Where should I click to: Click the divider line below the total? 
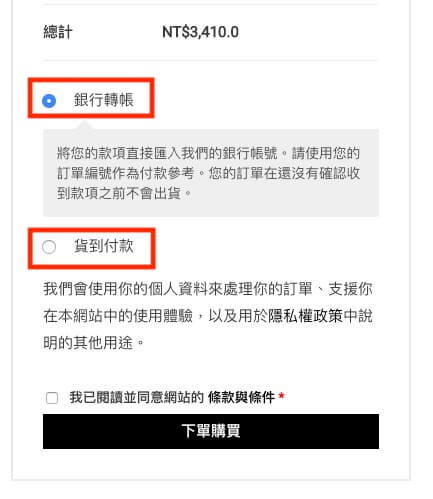[211, 60]
